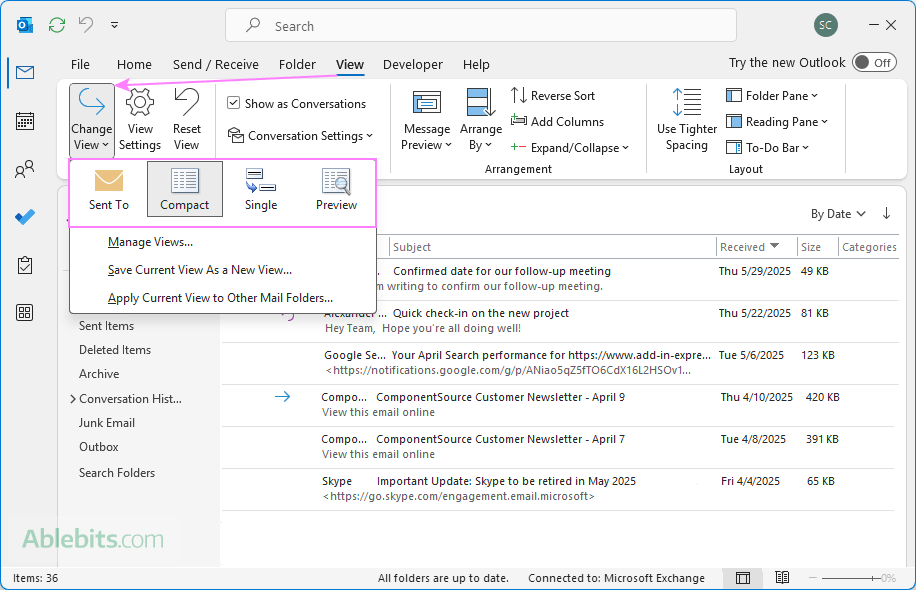Click the Search box
This screenshot has height=590, width=916.
point(481,26)
